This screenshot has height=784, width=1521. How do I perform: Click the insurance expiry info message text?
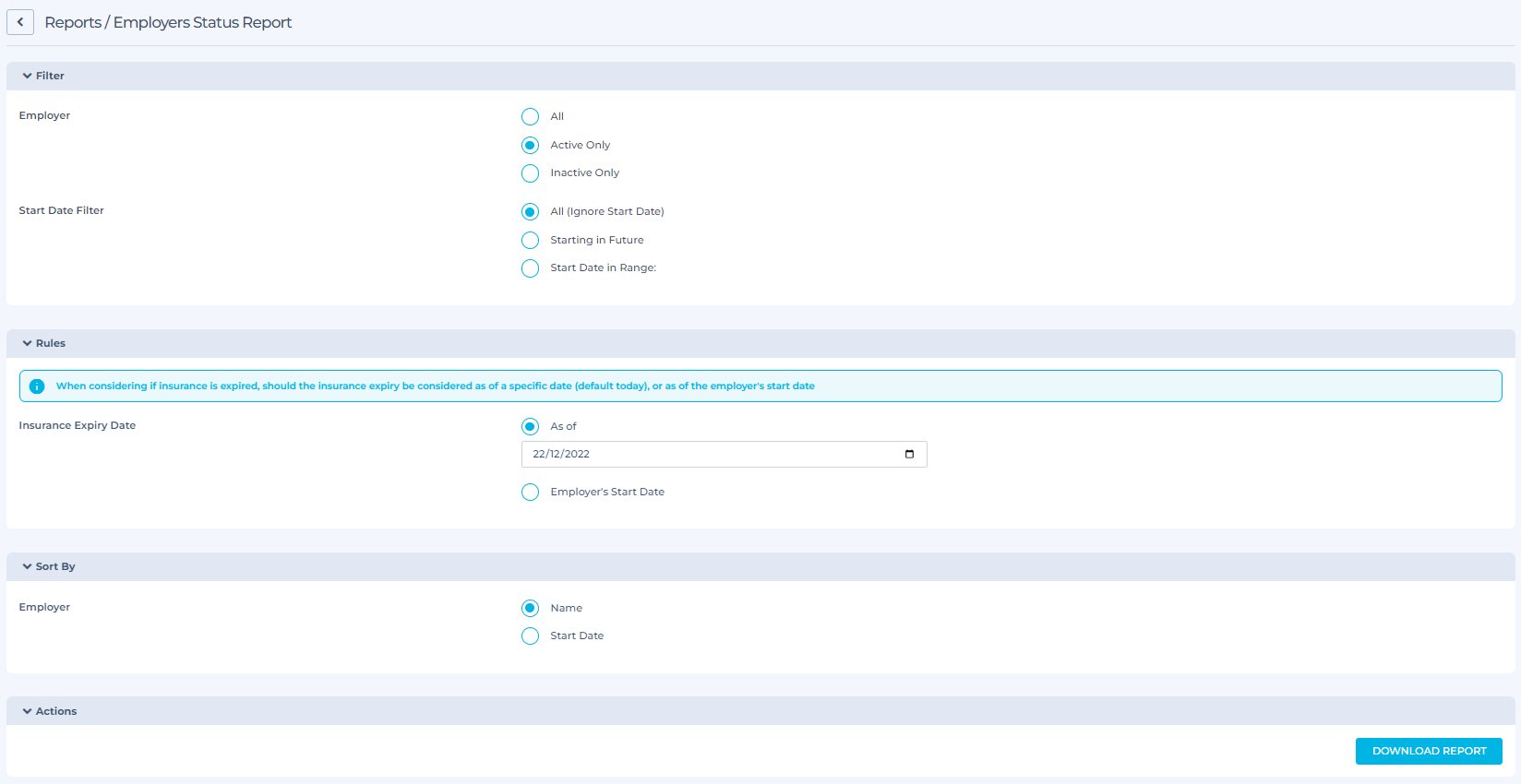(x=435, y=386)
